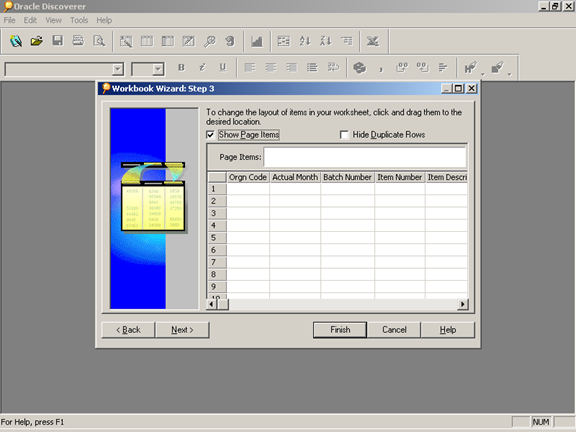The image size is (576, 432).
Task: Toggle Bold formatting
Action: pyautogui.click(x=181, y=68)
